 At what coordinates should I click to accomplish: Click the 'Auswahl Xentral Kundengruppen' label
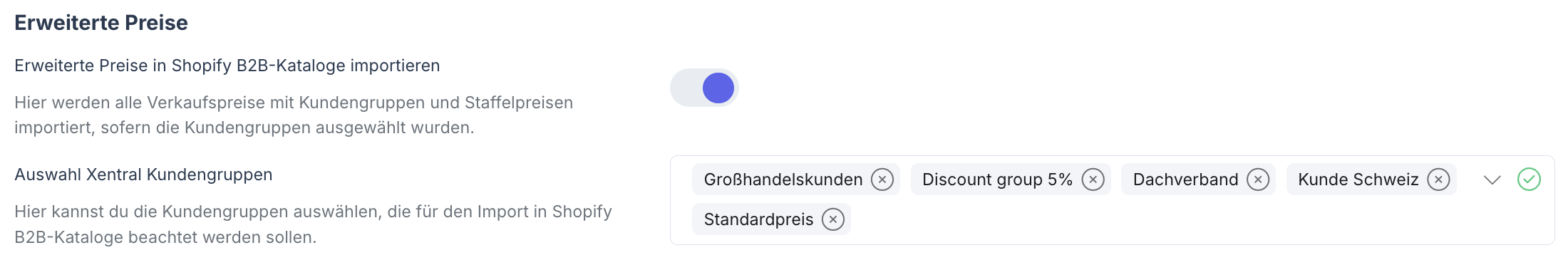click(143, 175)
